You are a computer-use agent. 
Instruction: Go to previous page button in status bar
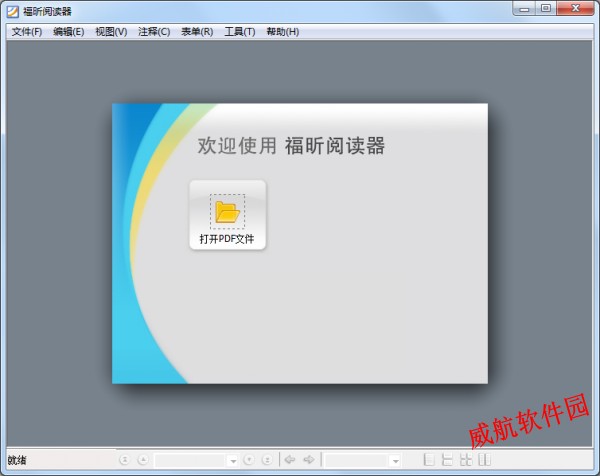pos(143,460)
